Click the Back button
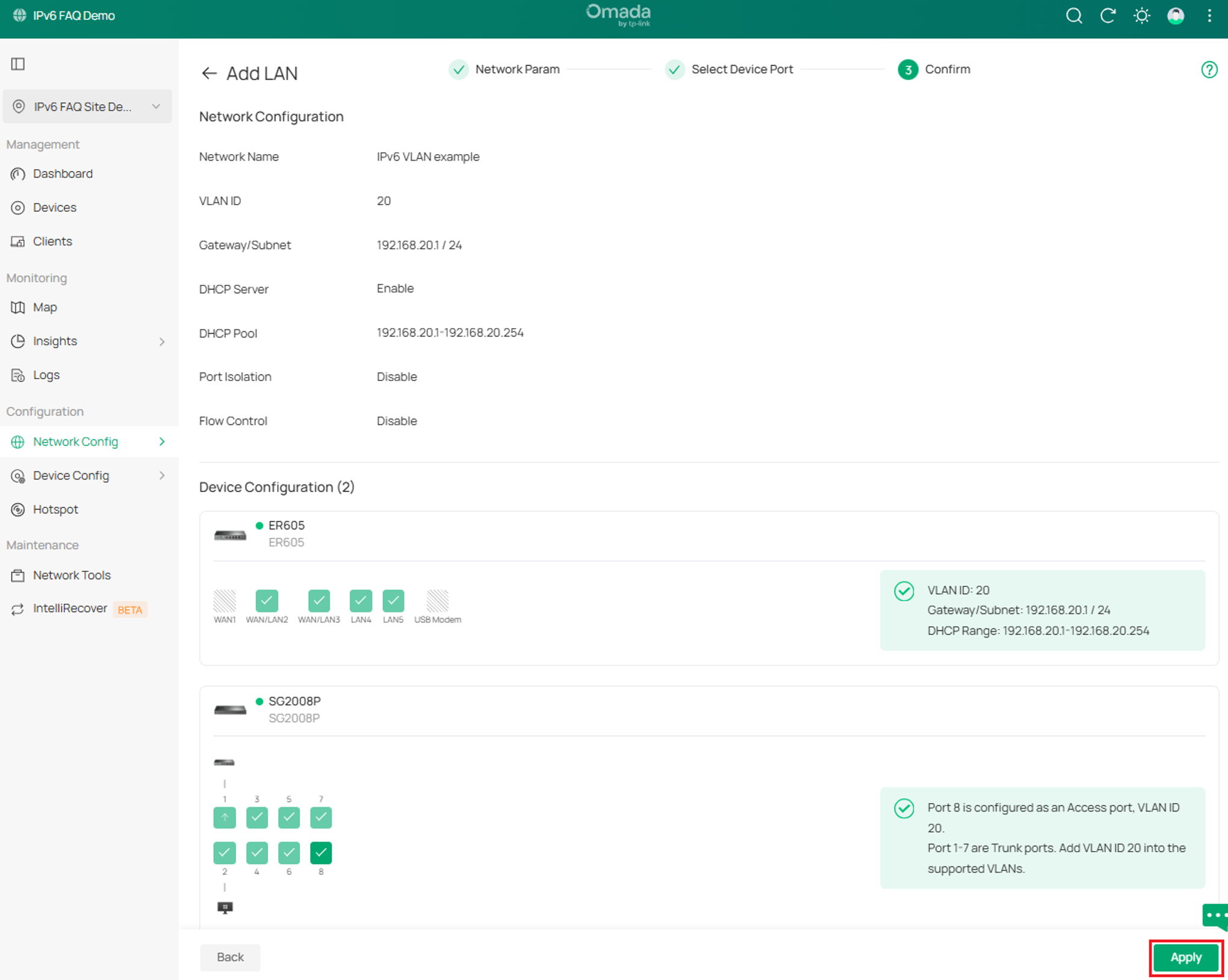Image resolution: width=1228 pixels, height=980 pixels. [x=230, y=957]
